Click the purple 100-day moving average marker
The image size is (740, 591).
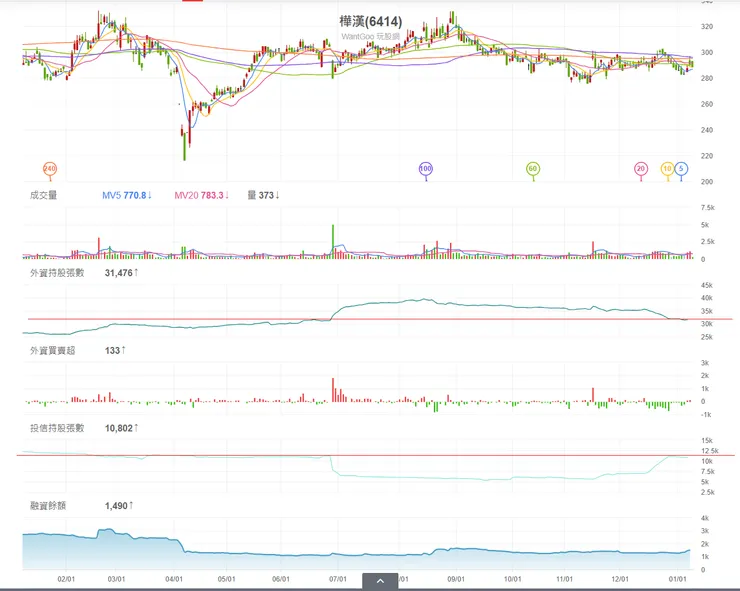(x=426, y=169)
